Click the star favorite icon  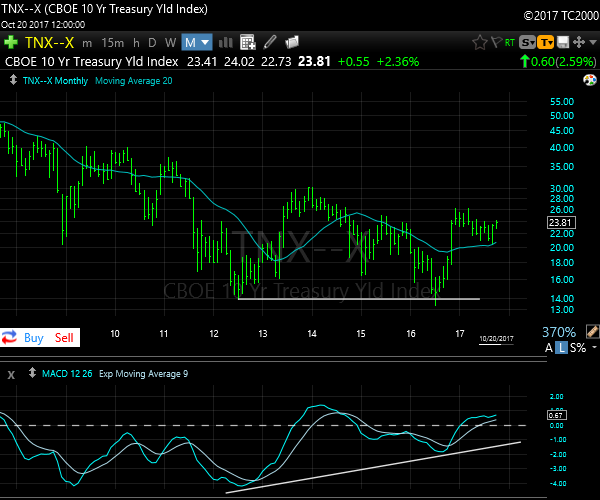480,42
